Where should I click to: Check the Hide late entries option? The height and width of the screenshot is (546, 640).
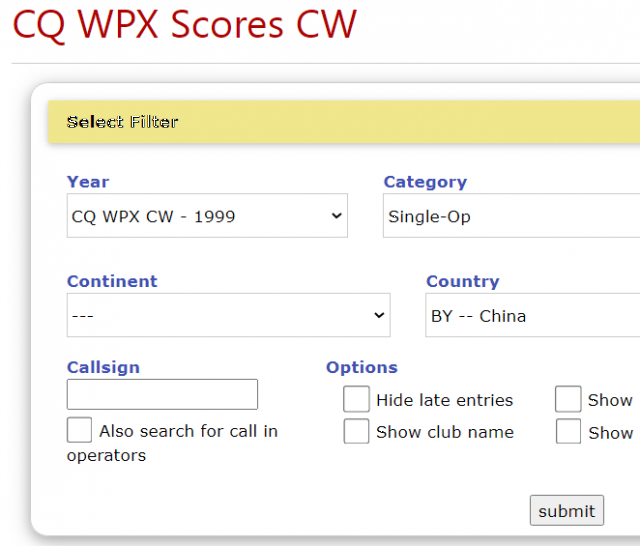(x=356, y=399)
